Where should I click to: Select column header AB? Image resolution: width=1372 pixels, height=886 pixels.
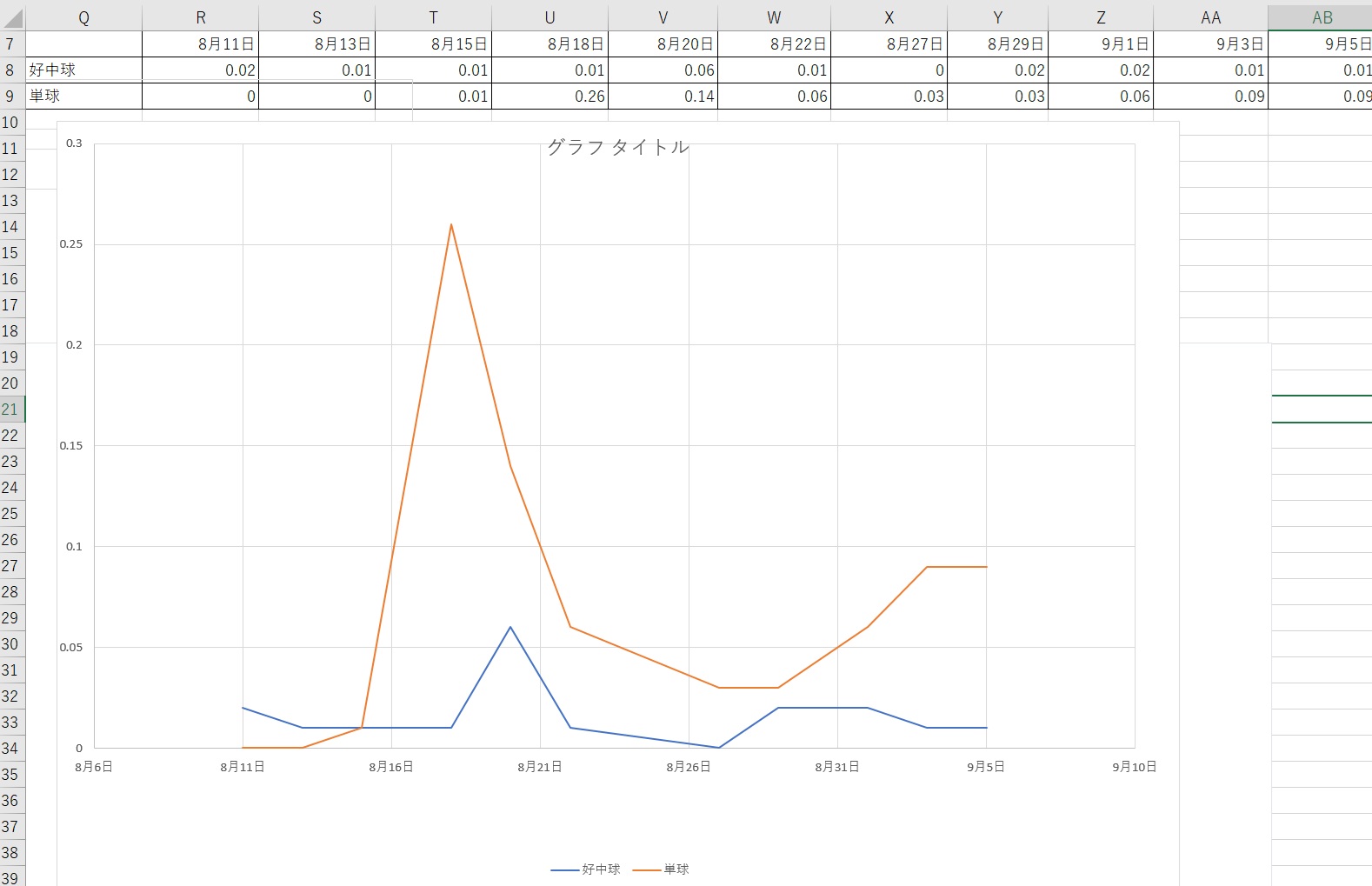click(1320, 17)
